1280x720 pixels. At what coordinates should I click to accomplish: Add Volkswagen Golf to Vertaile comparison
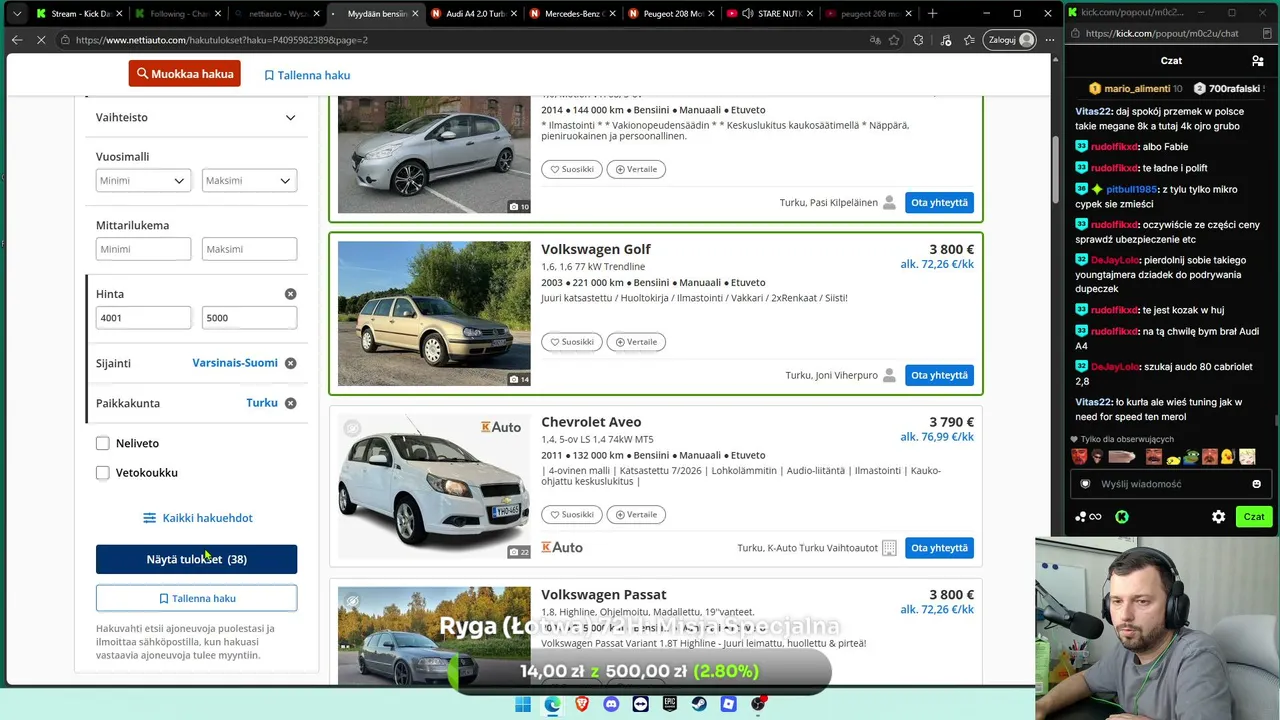pyautogui.click(x=636, y=342)
